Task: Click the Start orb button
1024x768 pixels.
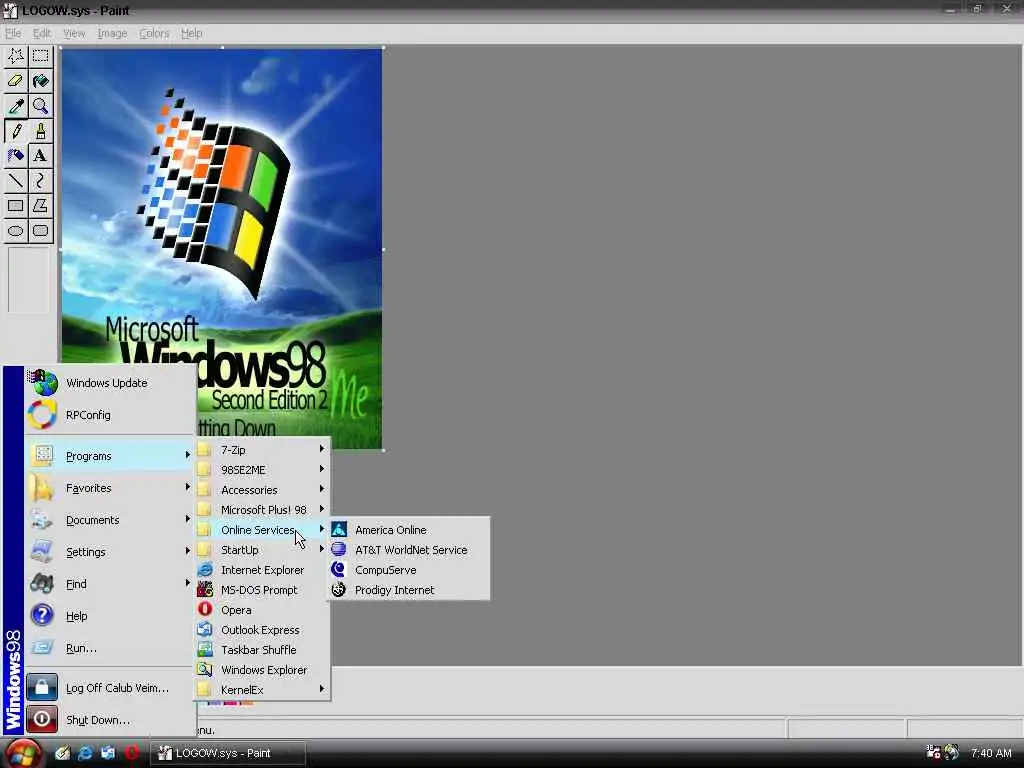Action: tap(22, 754)
